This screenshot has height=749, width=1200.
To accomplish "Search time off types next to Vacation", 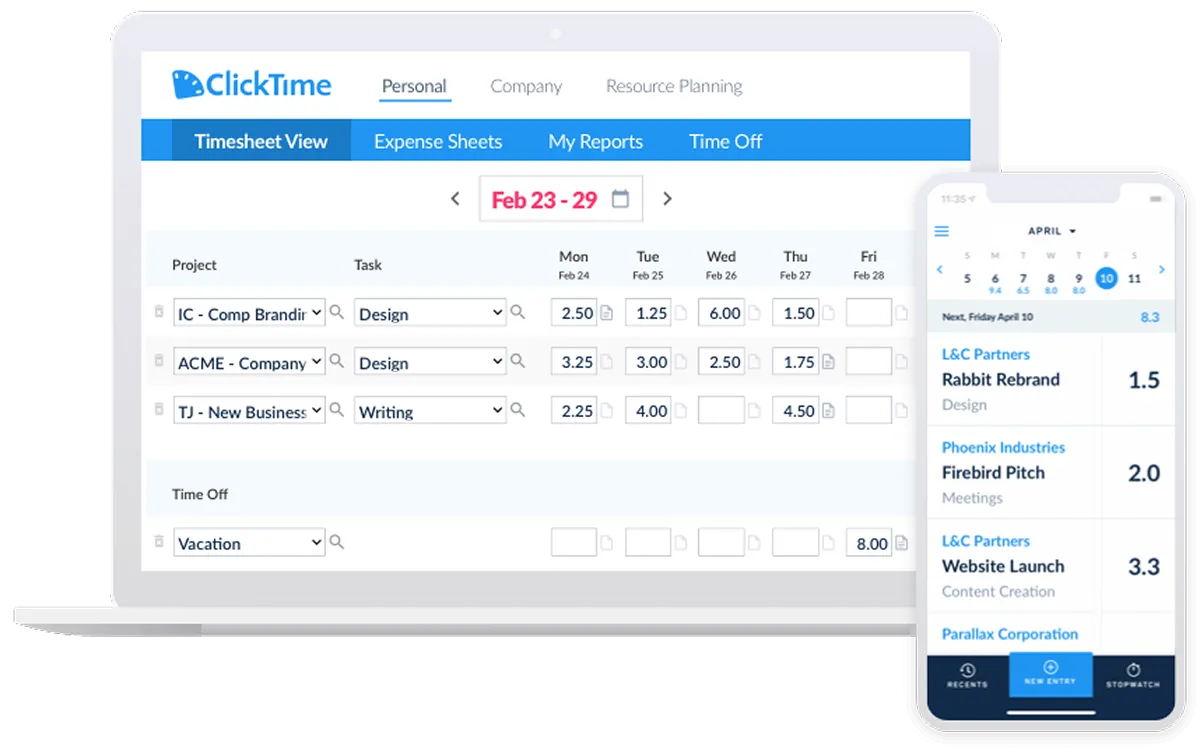I will click(x=337, y=542).
